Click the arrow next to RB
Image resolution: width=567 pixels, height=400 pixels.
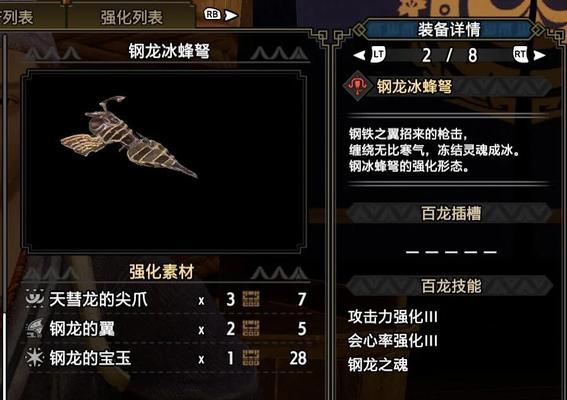(231, 15)
